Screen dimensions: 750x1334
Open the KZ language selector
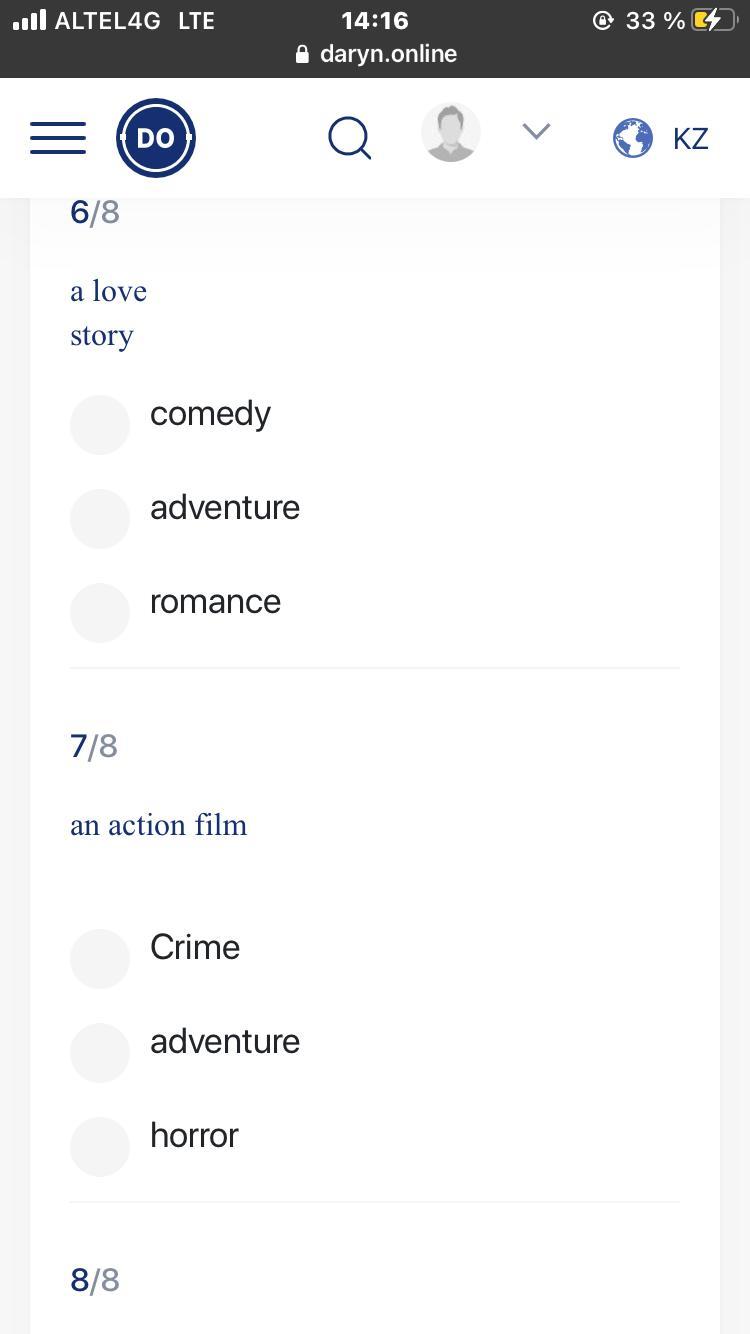[x=691, y=138]
